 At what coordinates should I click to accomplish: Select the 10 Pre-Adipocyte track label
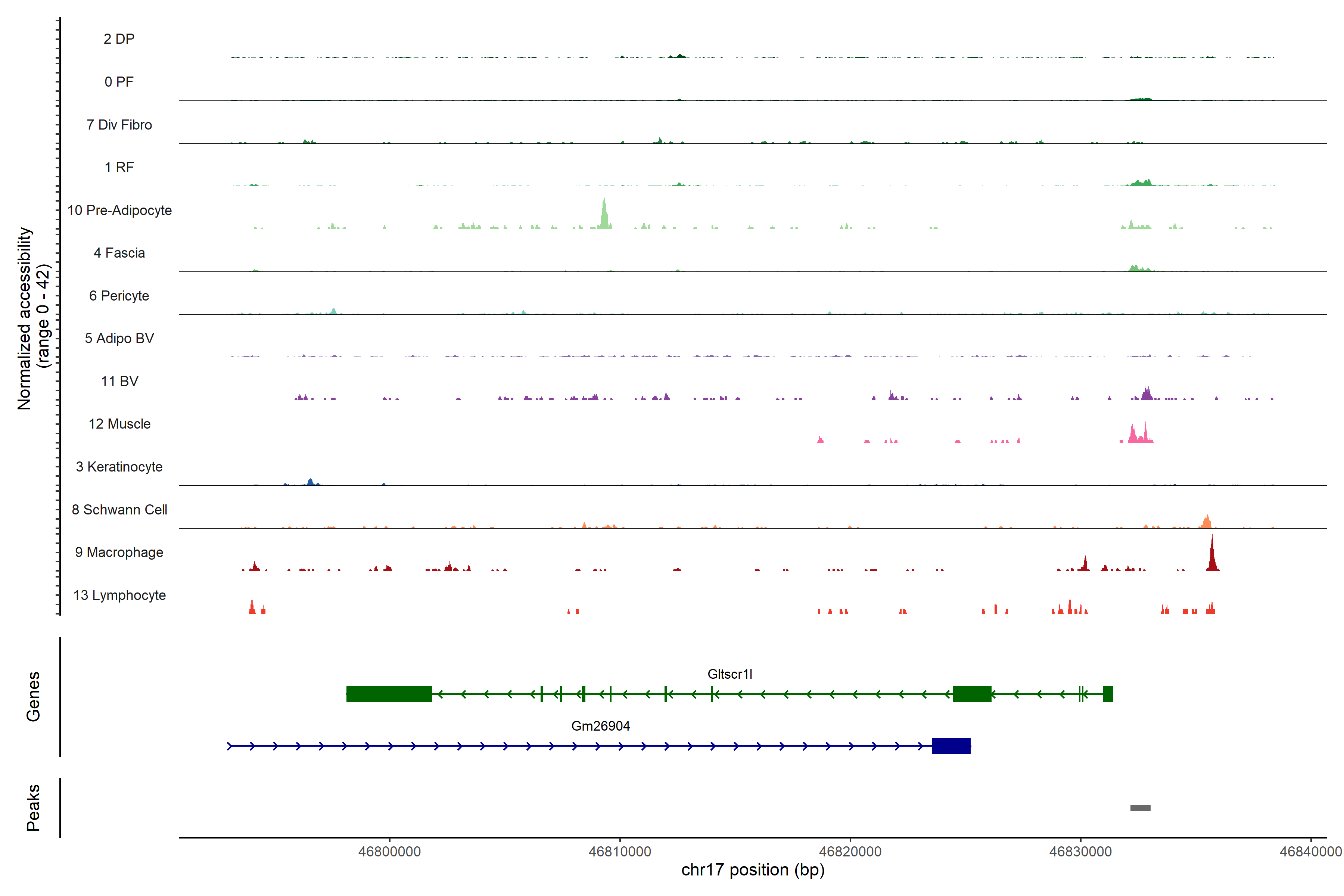point(119,210)
